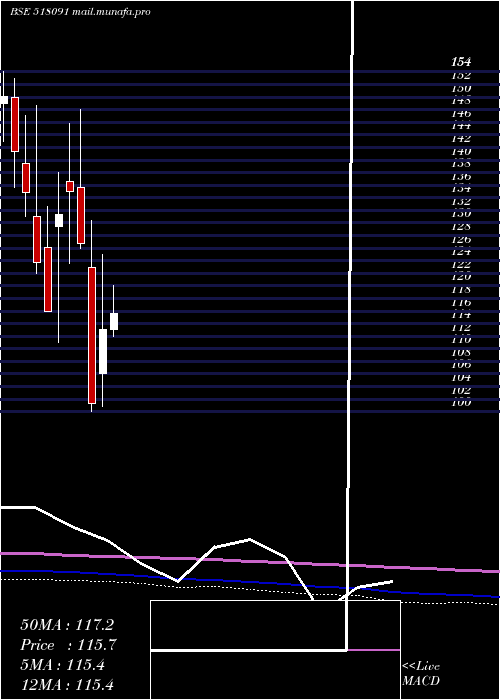Click the 154 price axis label
The height and width of the screenshot is (700, 500).
tap(461, 62)
